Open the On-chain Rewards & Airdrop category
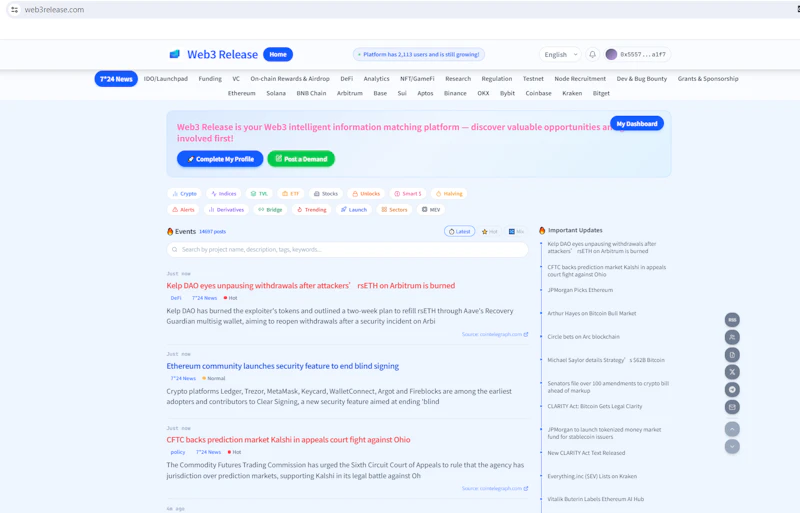The height and width of the screenshot is (513, 800). click(x=290, y=79)
